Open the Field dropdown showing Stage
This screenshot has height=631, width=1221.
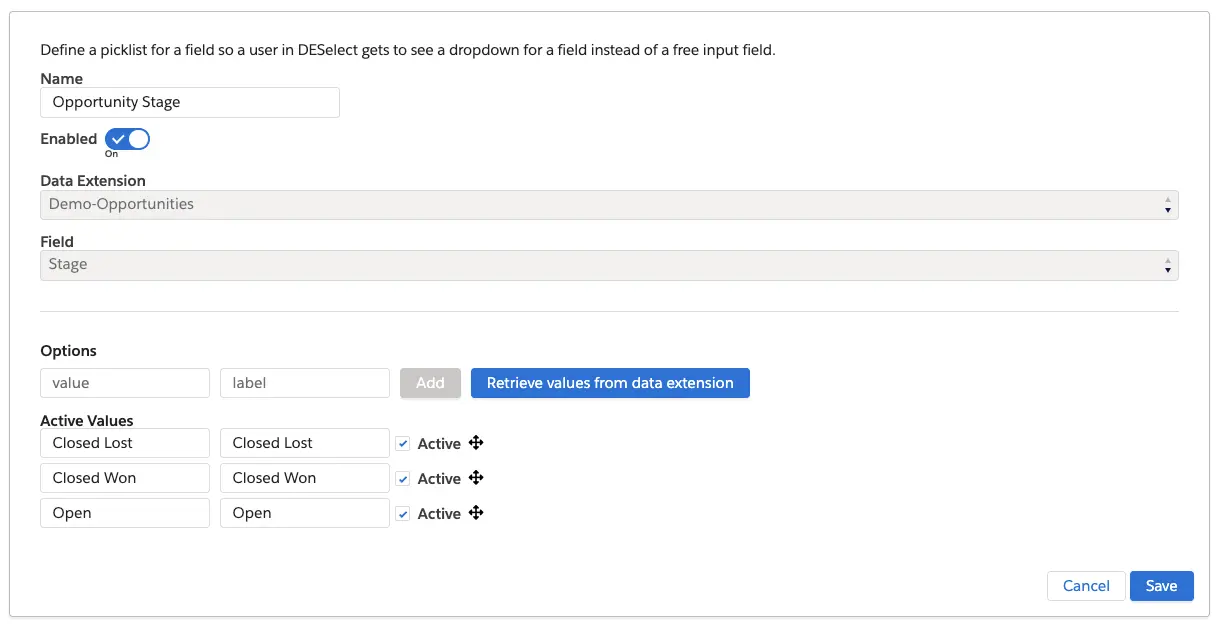(608, 265)
